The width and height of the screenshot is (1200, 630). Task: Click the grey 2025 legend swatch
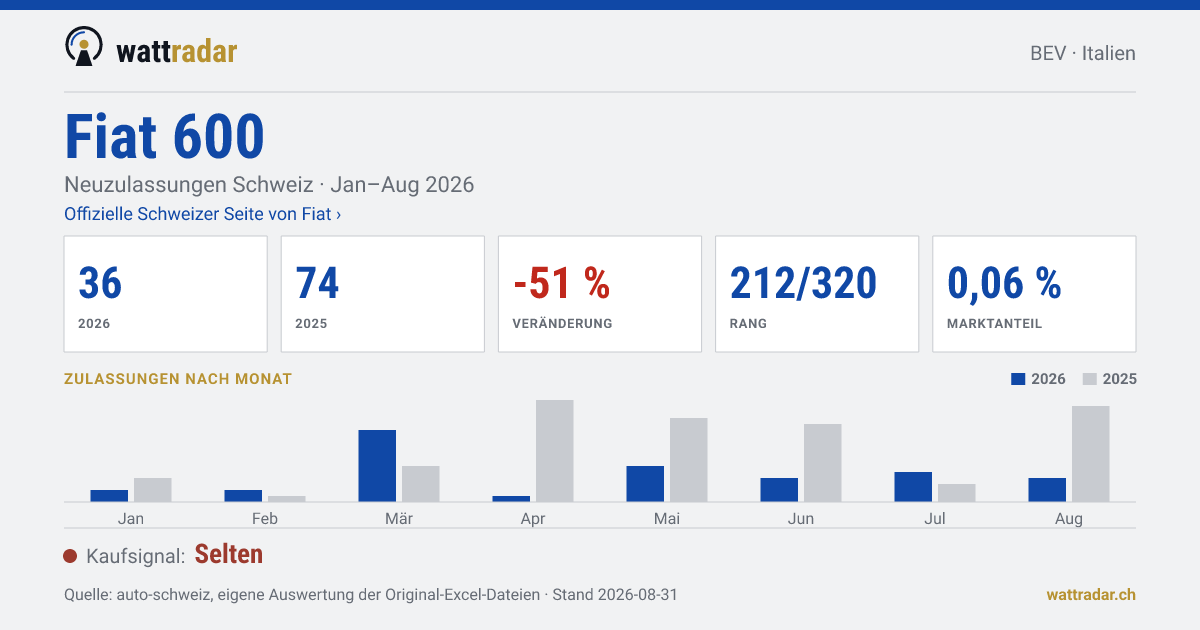coord(1091,379)
